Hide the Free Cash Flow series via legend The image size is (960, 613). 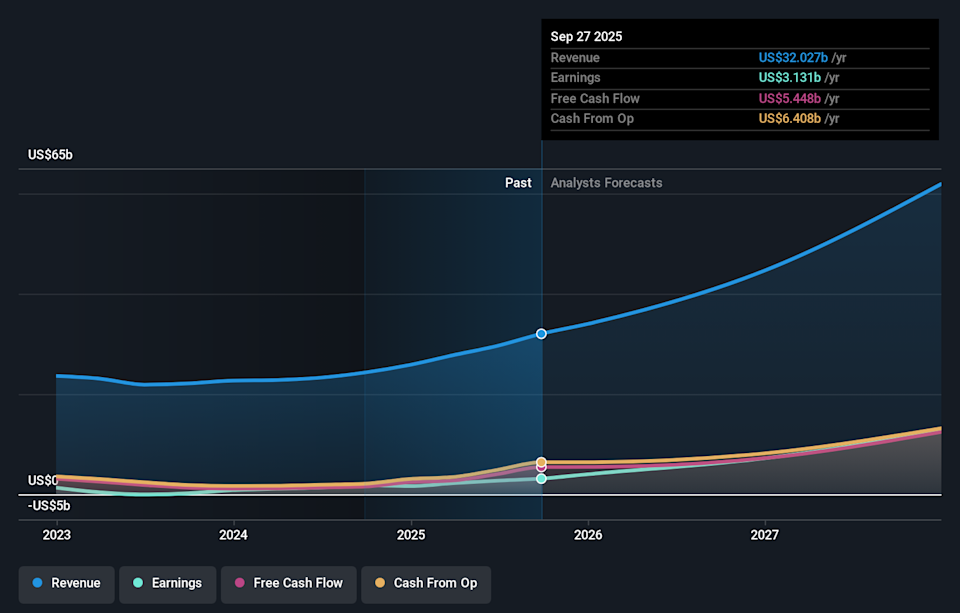(x=287, y=583)
